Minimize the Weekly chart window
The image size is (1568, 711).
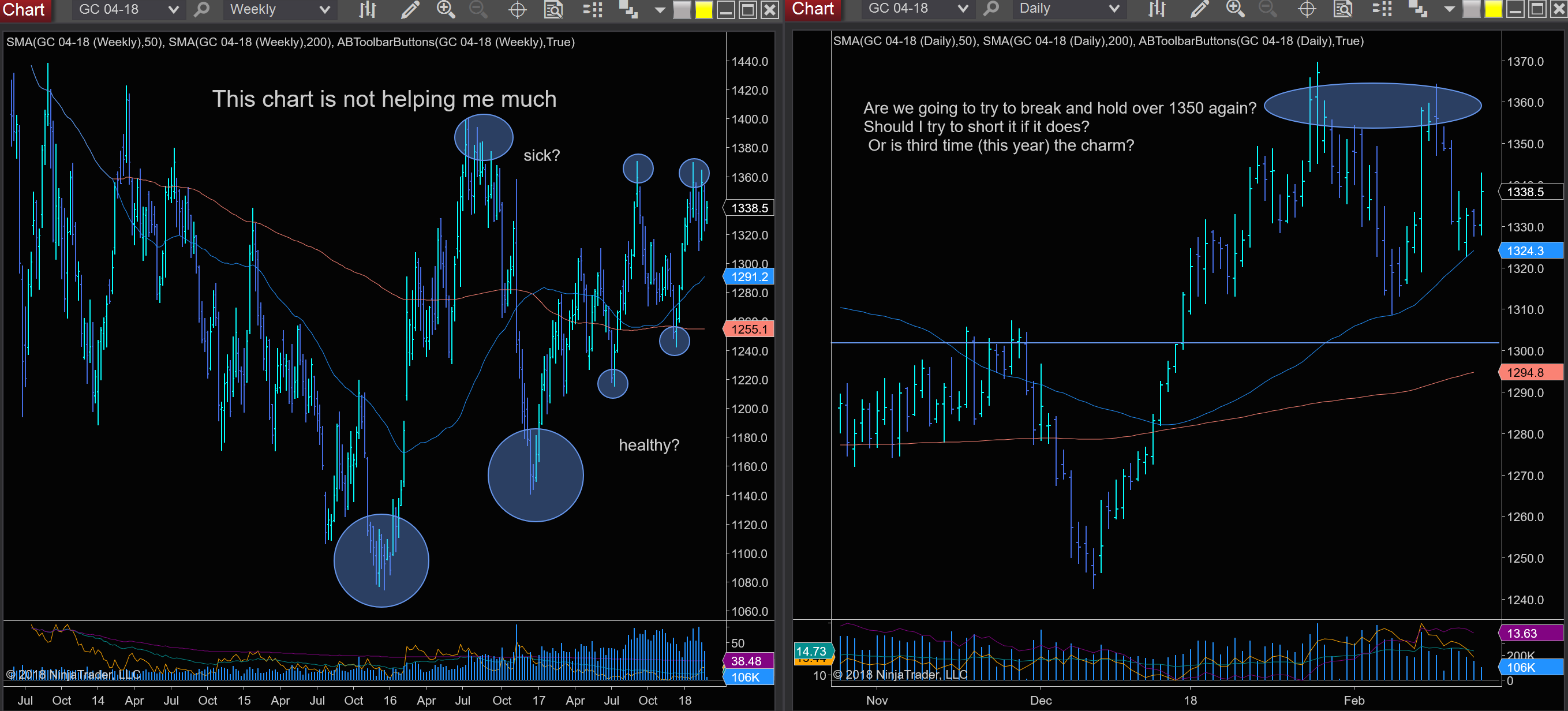click(x=725, y=10)
